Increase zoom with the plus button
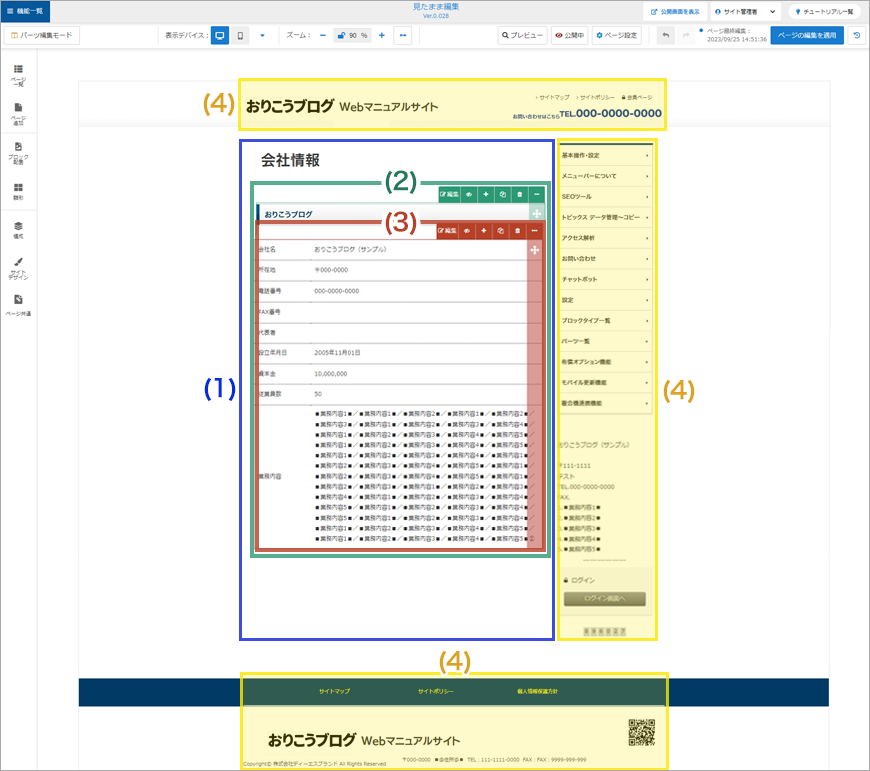The width and height of the screenshot is (870, 771). click(381, 35)
